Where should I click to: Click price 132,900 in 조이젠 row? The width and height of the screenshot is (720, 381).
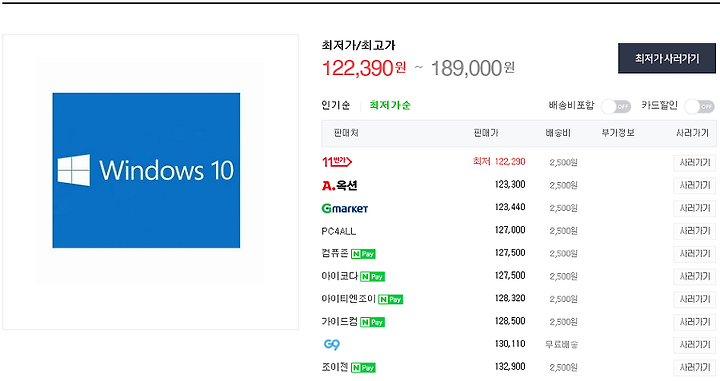pyautogui.click(x=510, y=366)
